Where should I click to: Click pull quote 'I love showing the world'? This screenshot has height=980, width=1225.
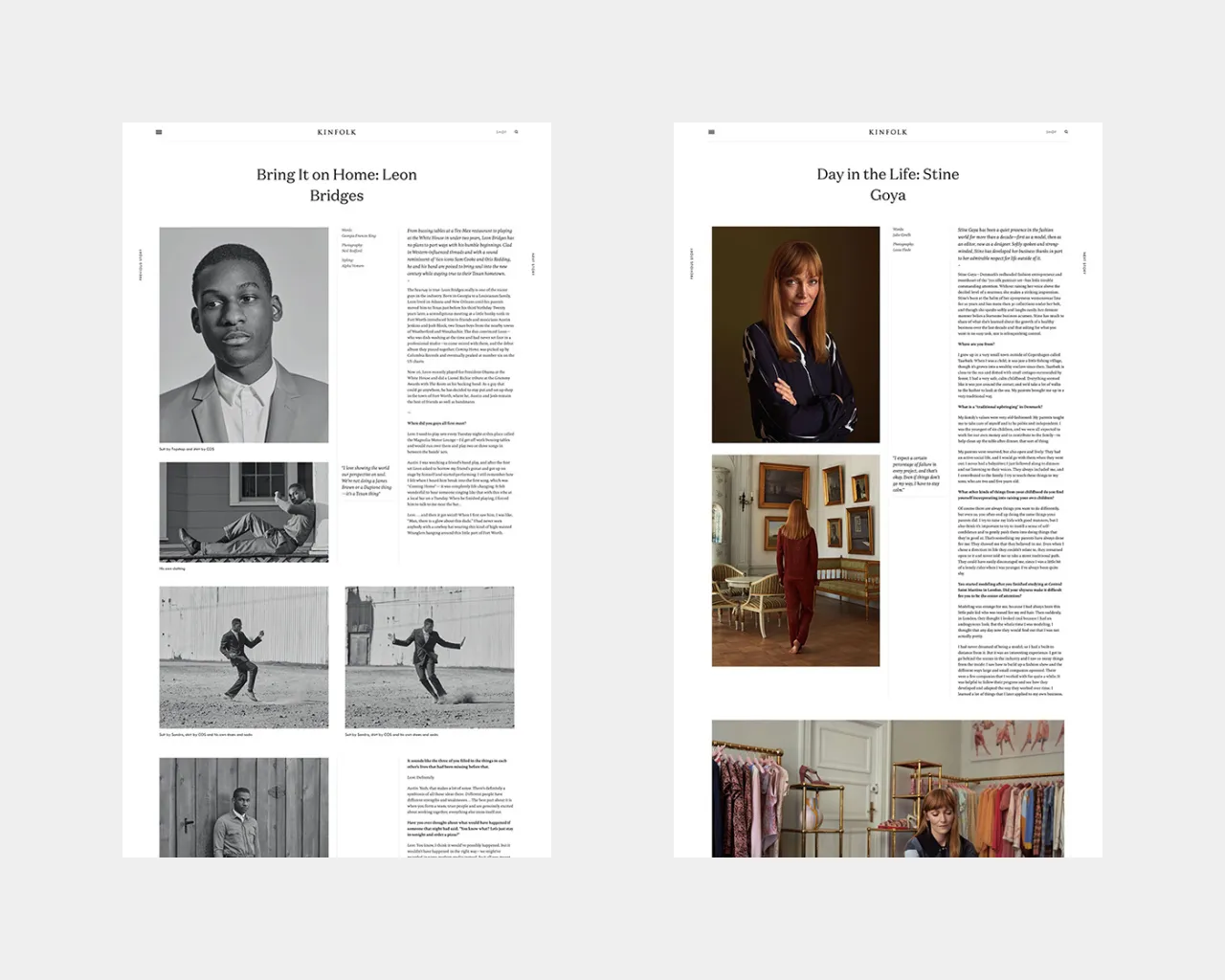pyautogui.click(x=367, y=481)
